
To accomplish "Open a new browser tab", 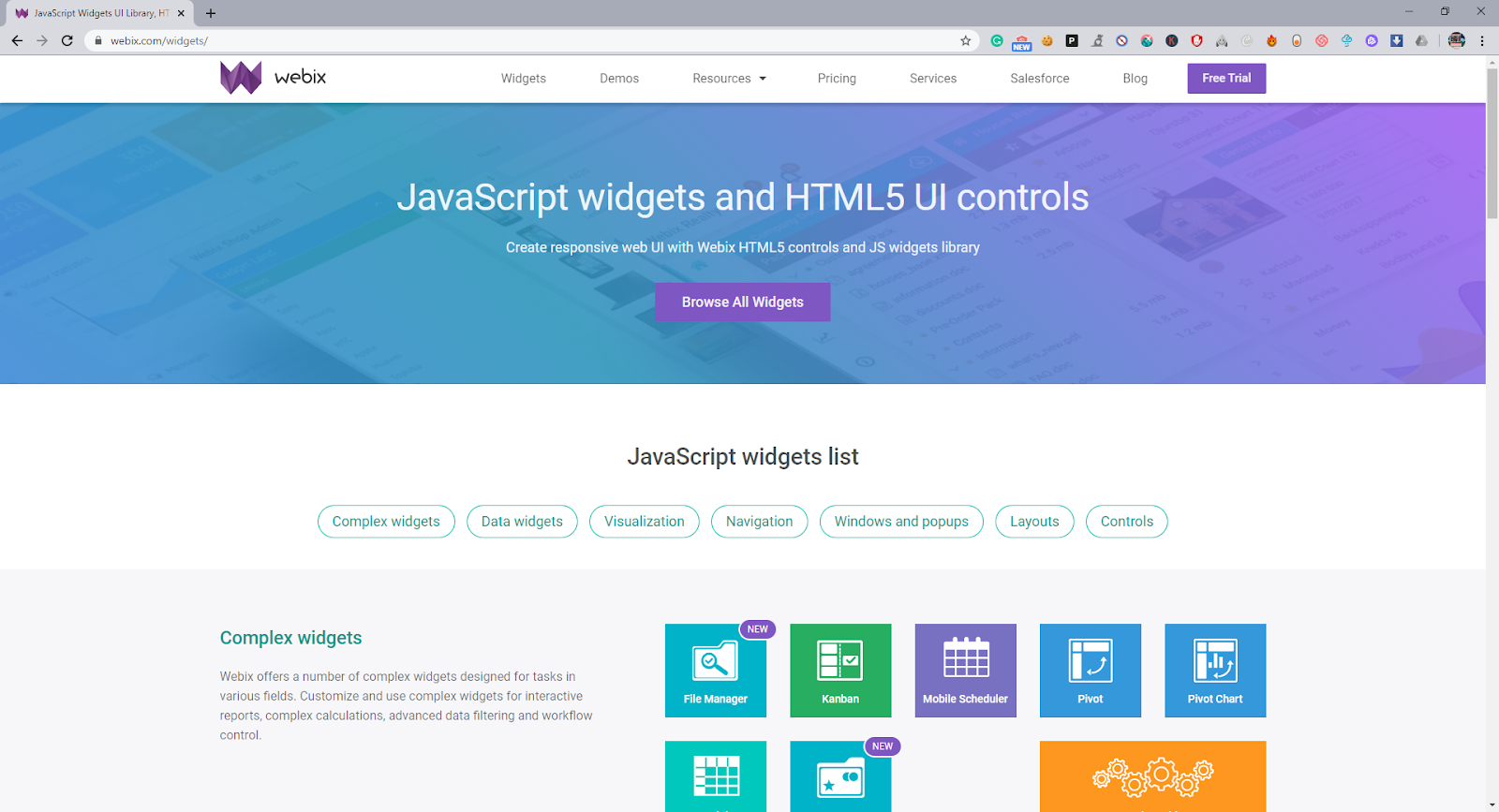I will pos(211,13).
